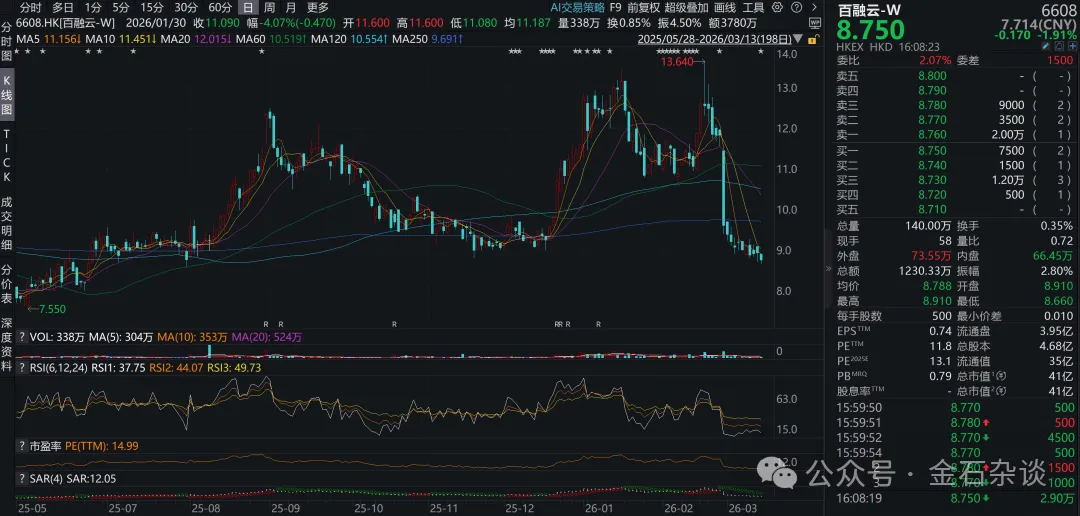Open the help question mark icon
Screen dimensions: 1080x516
point(796,8)
